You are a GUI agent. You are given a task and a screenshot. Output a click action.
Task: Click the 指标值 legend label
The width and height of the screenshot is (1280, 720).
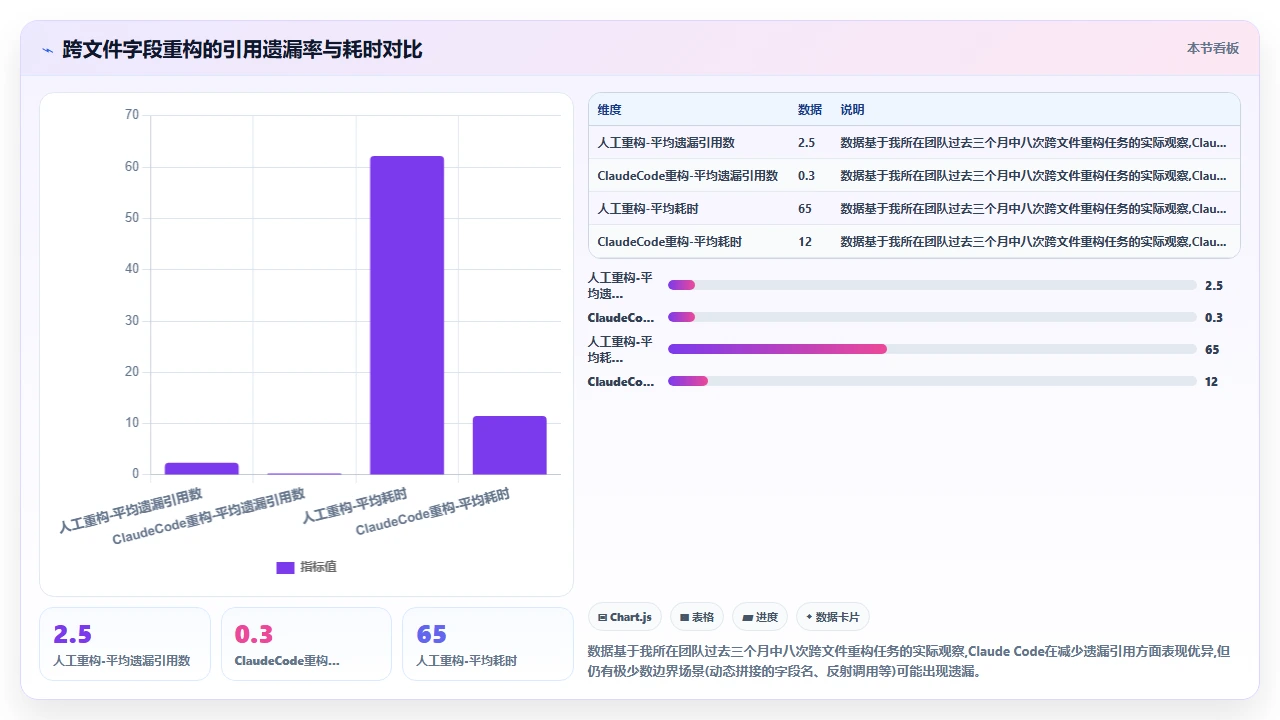click(x=319, y=567)
